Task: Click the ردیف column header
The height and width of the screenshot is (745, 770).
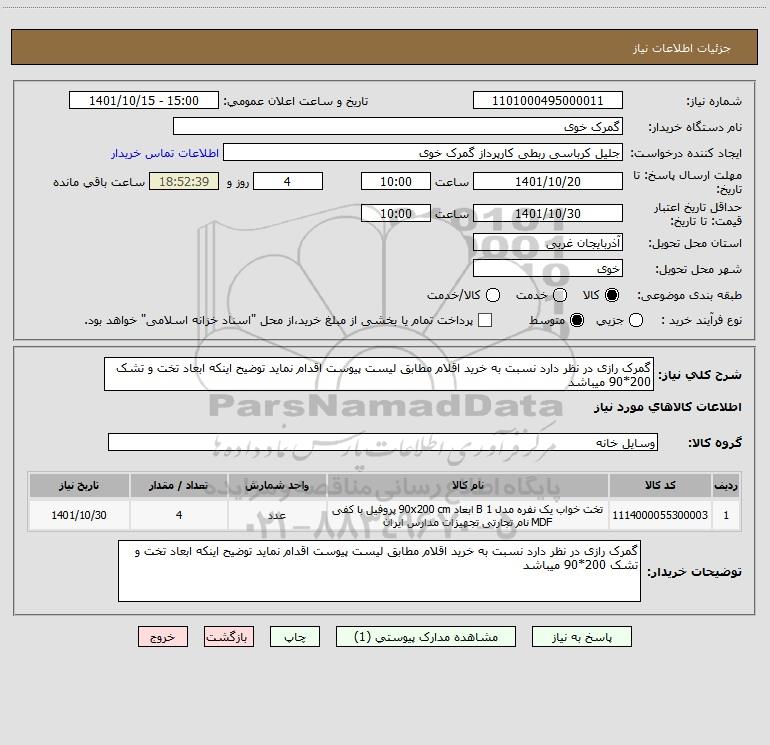Action: (x=726, y=486)
